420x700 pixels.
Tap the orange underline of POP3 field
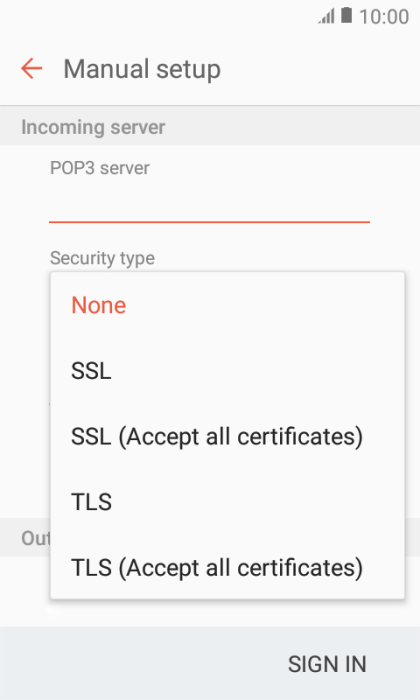click(209, 221)
